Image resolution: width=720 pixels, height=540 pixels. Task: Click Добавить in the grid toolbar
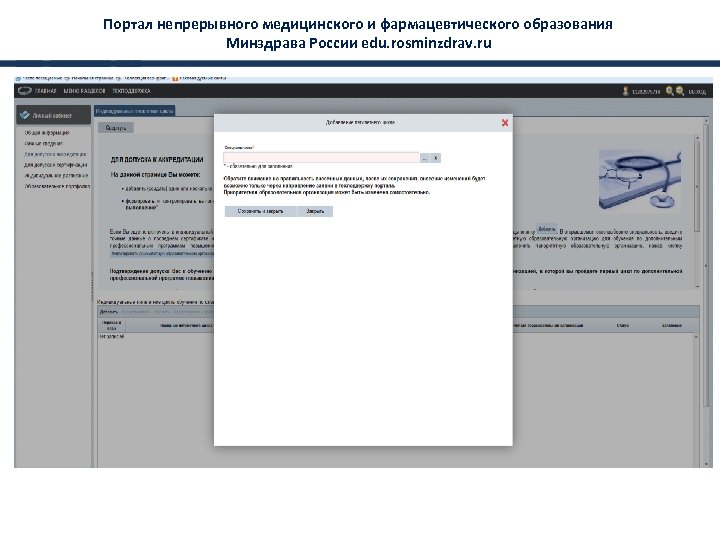point(109,312)
